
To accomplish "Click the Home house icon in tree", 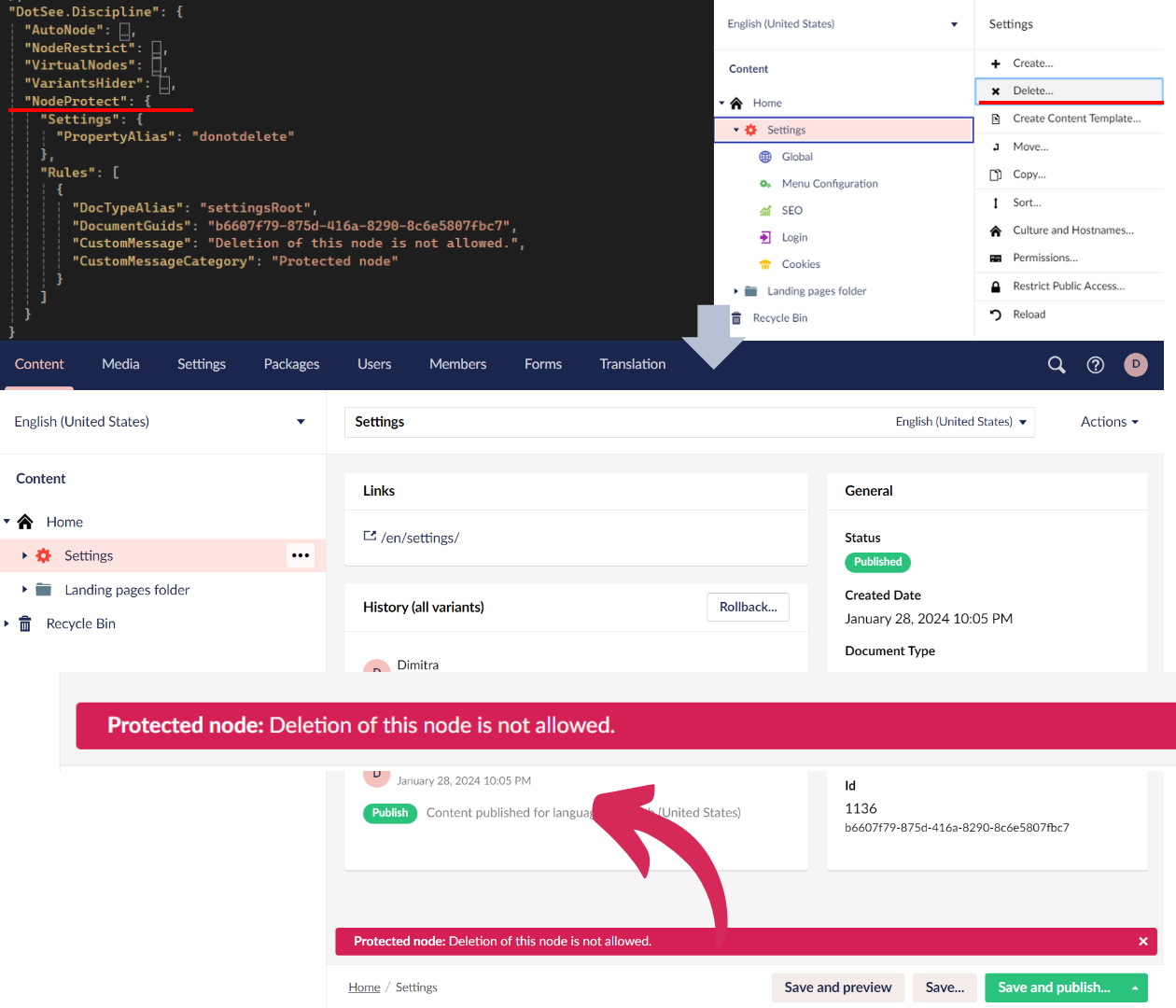I will (25, 522).
